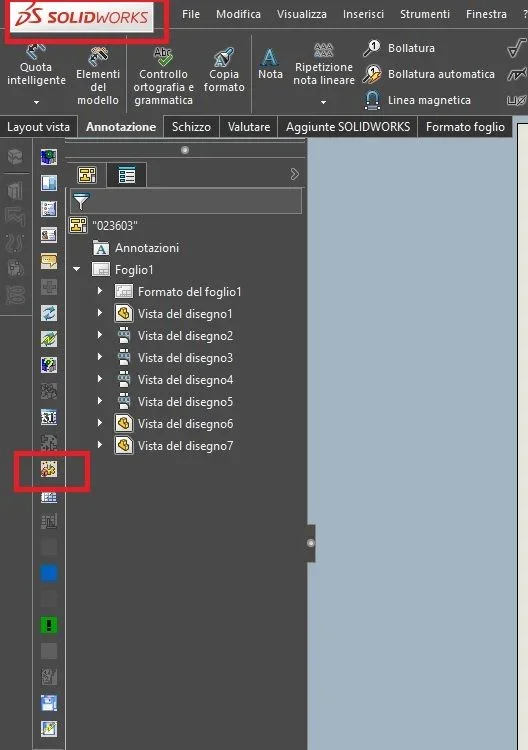Open Ripetizione nota lineare dropdown arrow

[x=324, y=102]
